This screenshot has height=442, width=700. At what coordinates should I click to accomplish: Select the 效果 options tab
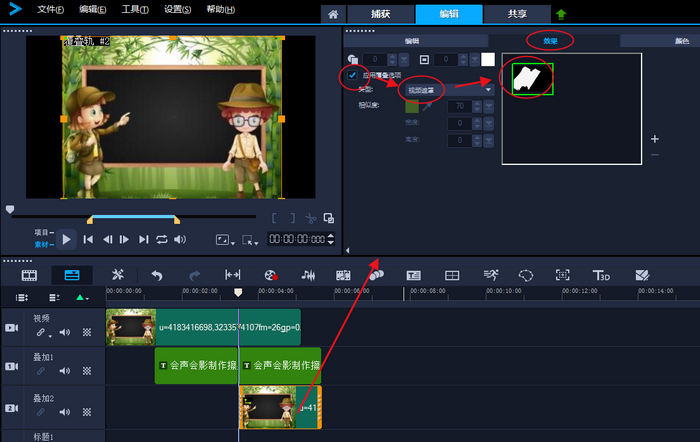pyautogui.click(x=550, y=41)
